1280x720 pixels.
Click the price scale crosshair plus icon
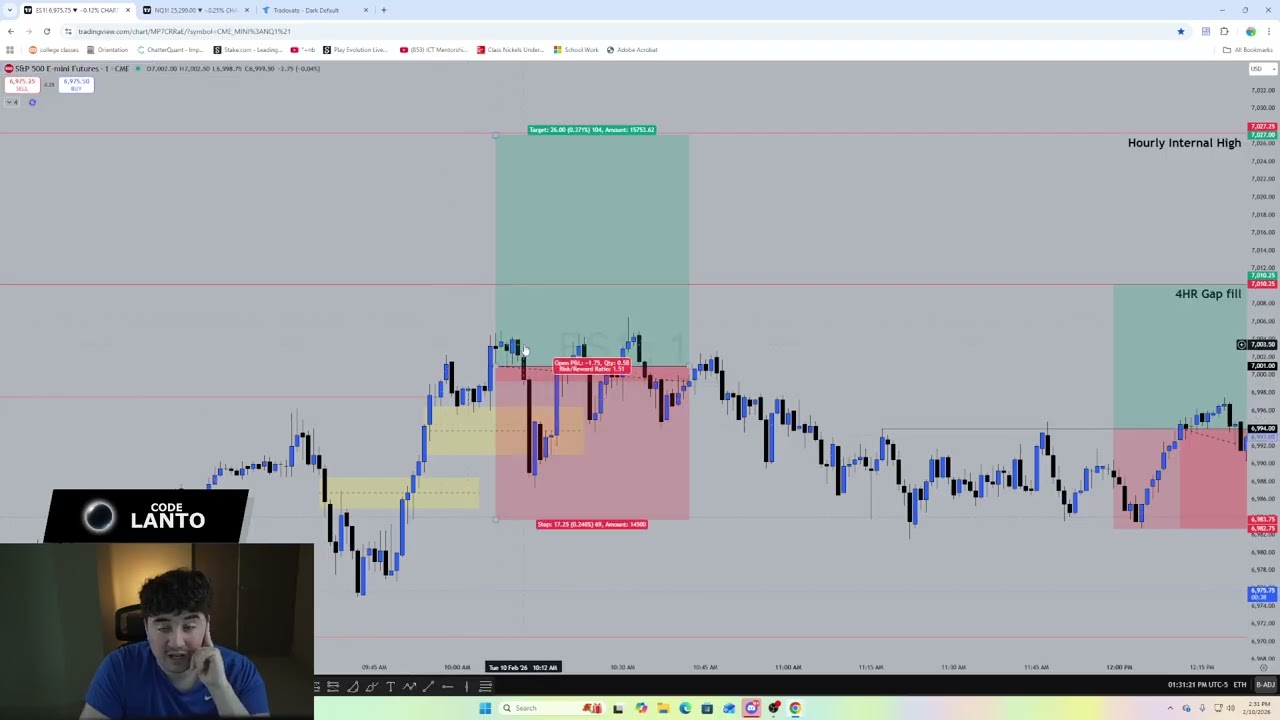[x=1241, y=344]
